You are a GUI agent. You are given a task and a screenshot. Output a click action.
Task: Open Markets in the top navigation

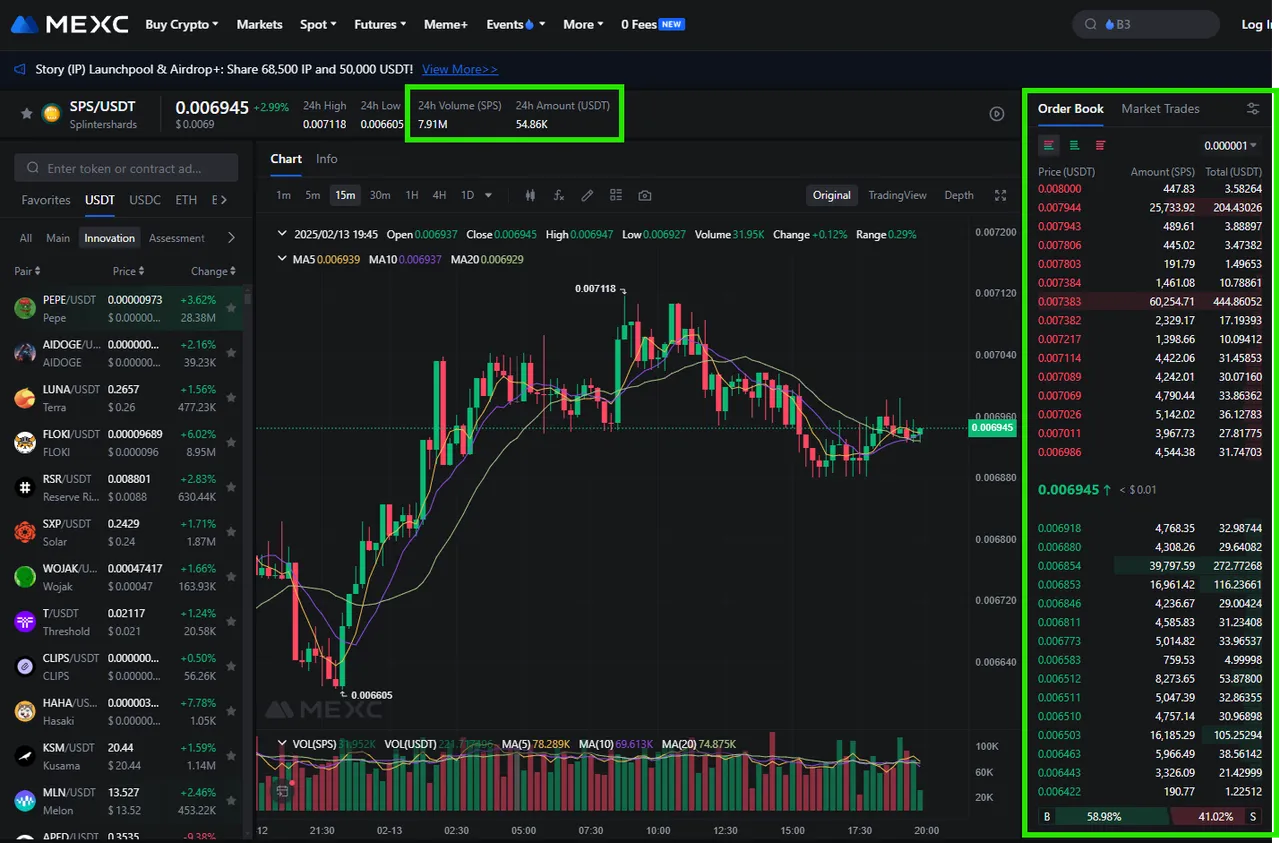(259, 24)
